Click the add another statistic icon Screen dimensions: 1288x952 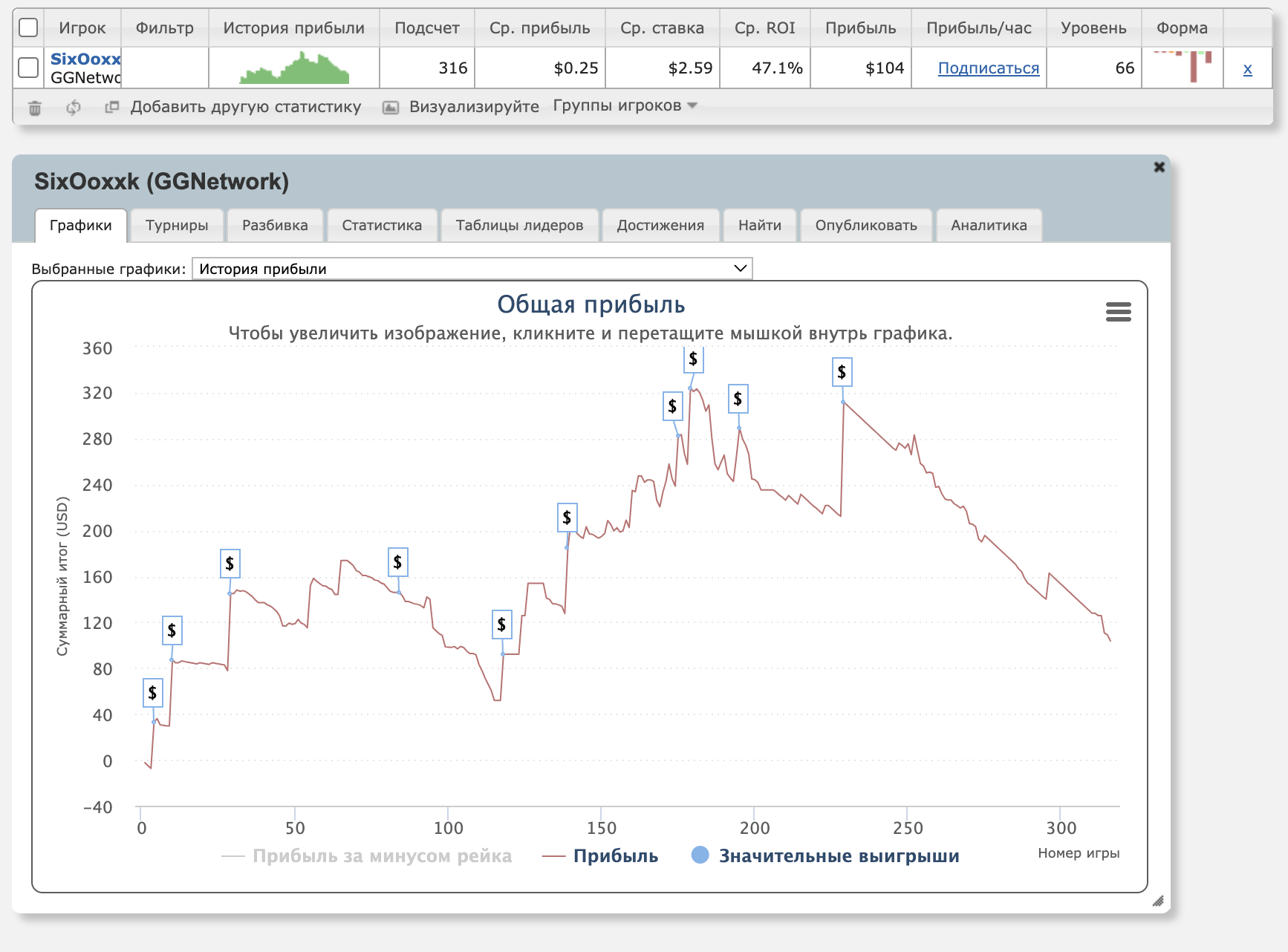[x=112, y=107]
